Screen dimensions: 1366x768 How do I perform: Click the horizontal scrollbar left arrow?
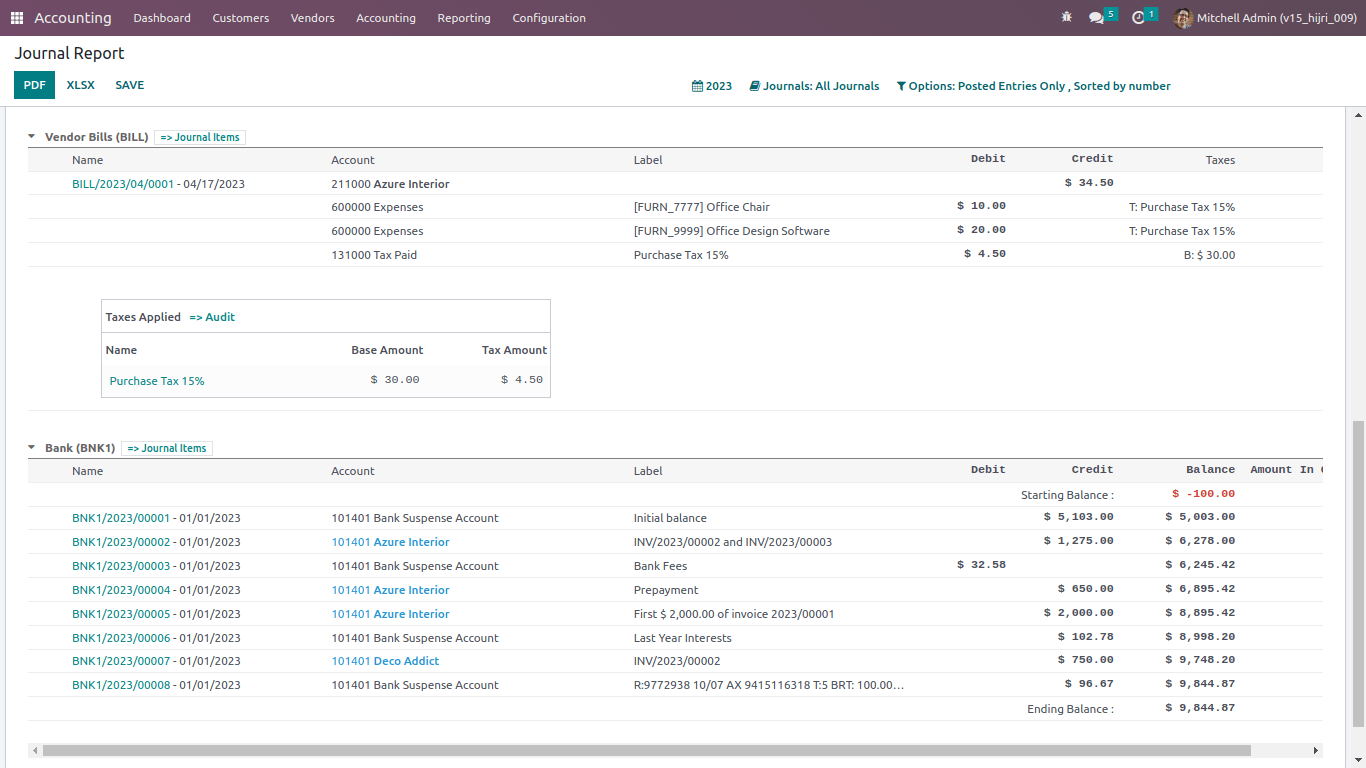pyautogui.click(x=35, y=750)
